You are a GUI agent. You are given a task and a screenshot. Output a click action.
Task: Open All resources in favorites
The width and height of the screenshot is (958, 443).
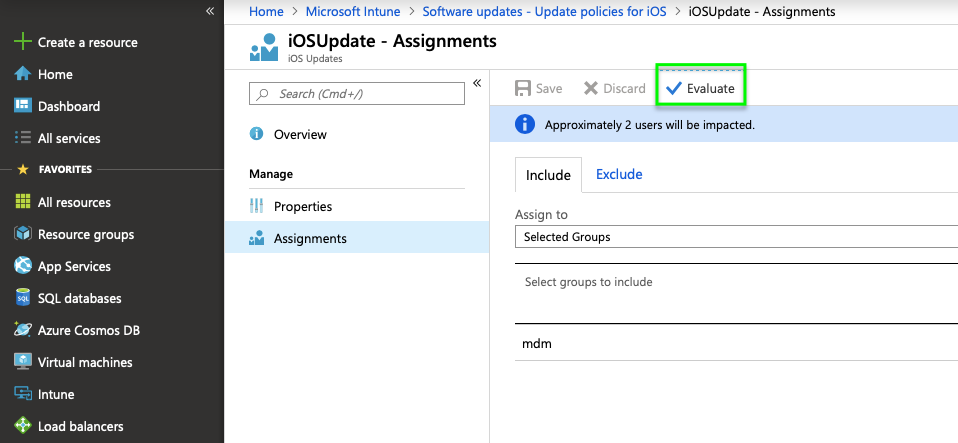pyautogui.click(x=74, y=202)
